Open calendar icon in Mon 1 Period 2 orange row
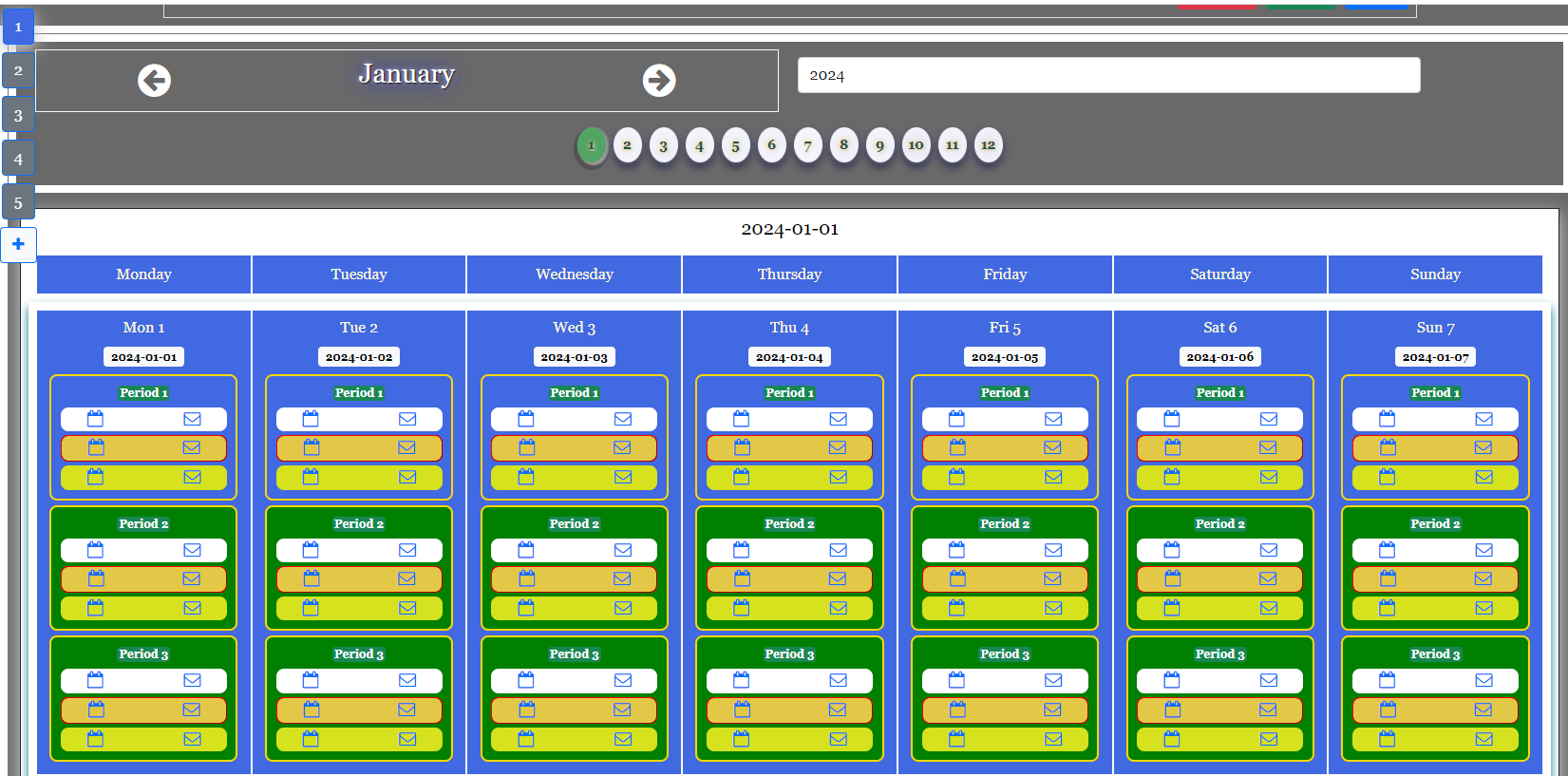Image resolution: width=1568 pixels, height=776 pixels. coord(95,578)
